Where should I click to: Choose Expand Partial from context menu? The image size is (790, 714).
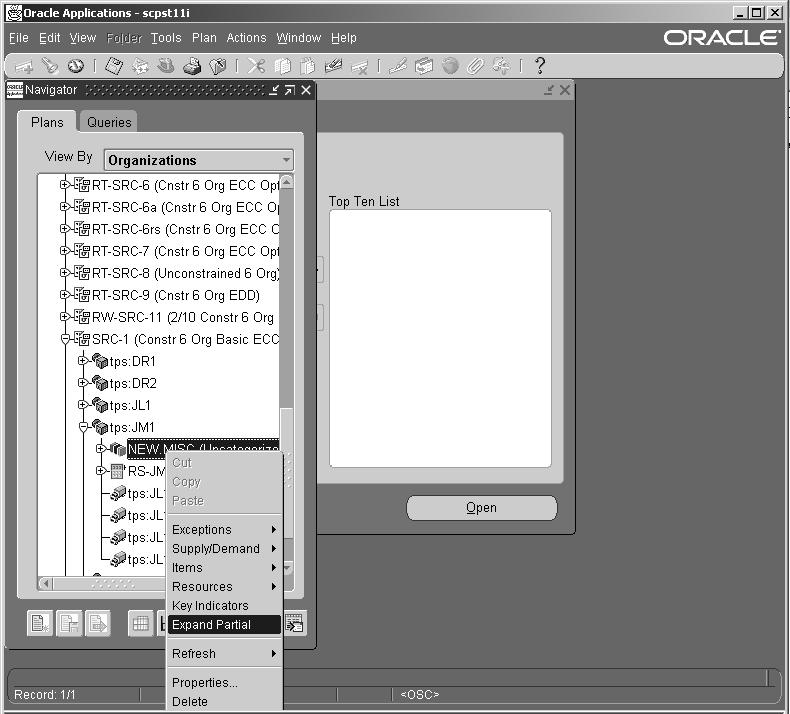[x=224, y=625]
